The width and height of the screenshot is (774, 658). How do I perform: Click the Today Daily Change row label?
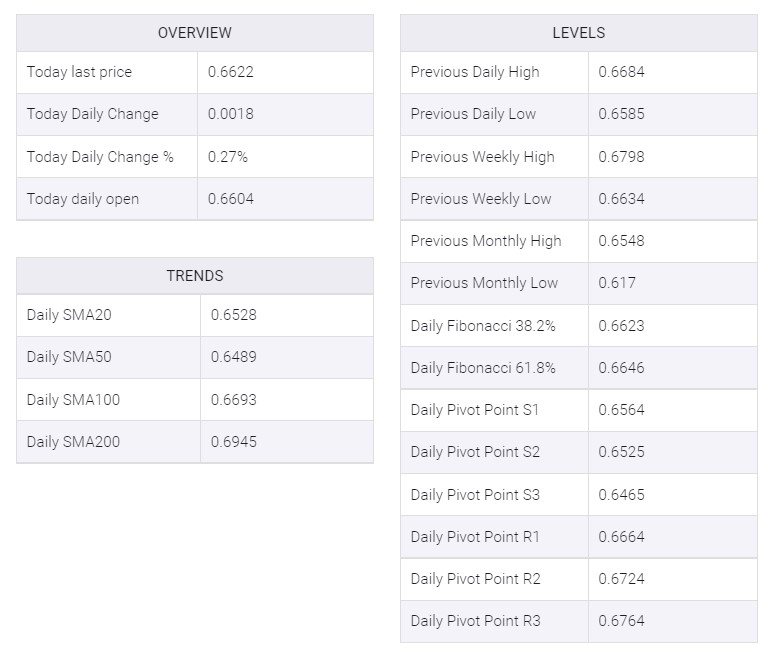(x=93, y=114)
